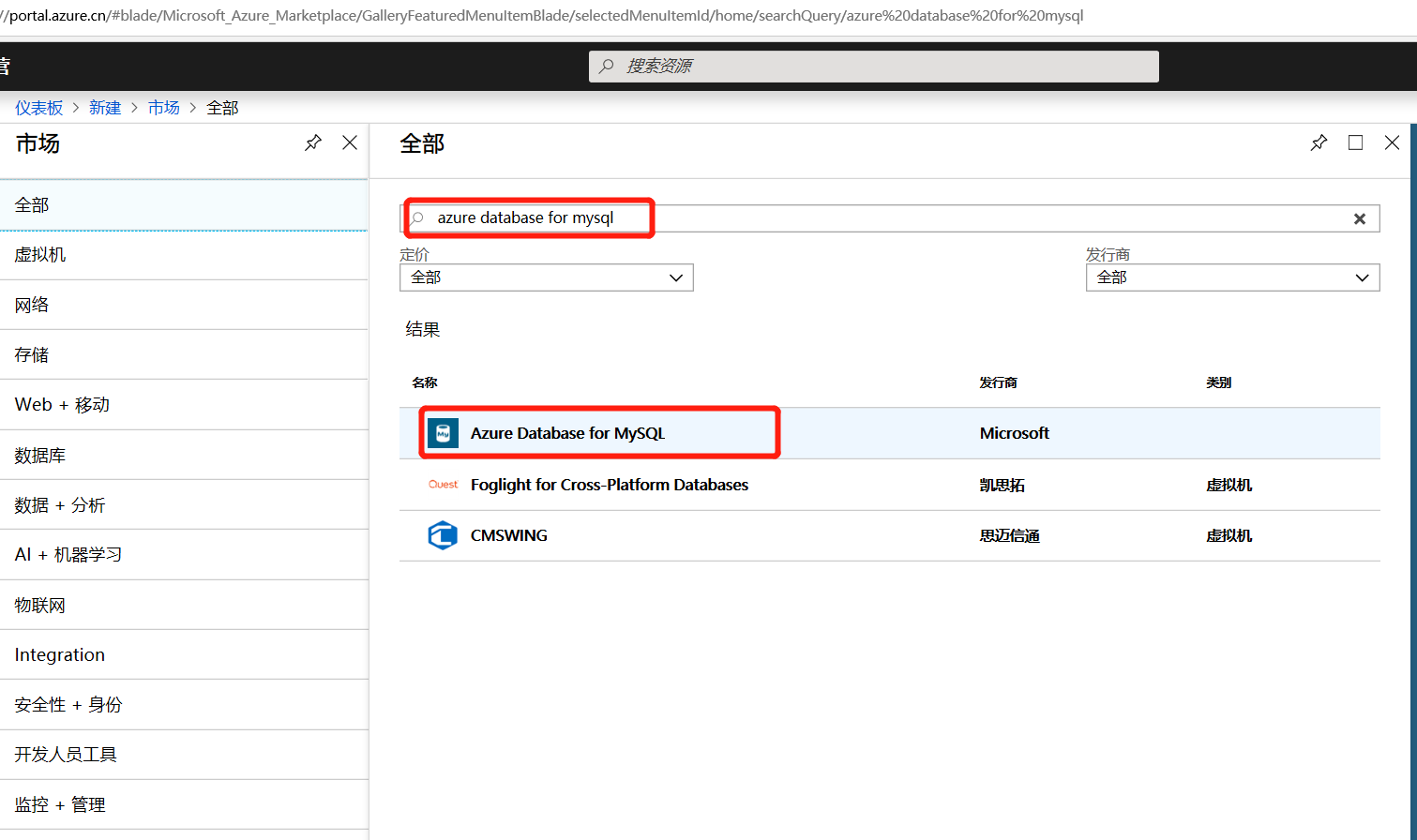Select 数据 + 分析 category

(x=184, y=504)
